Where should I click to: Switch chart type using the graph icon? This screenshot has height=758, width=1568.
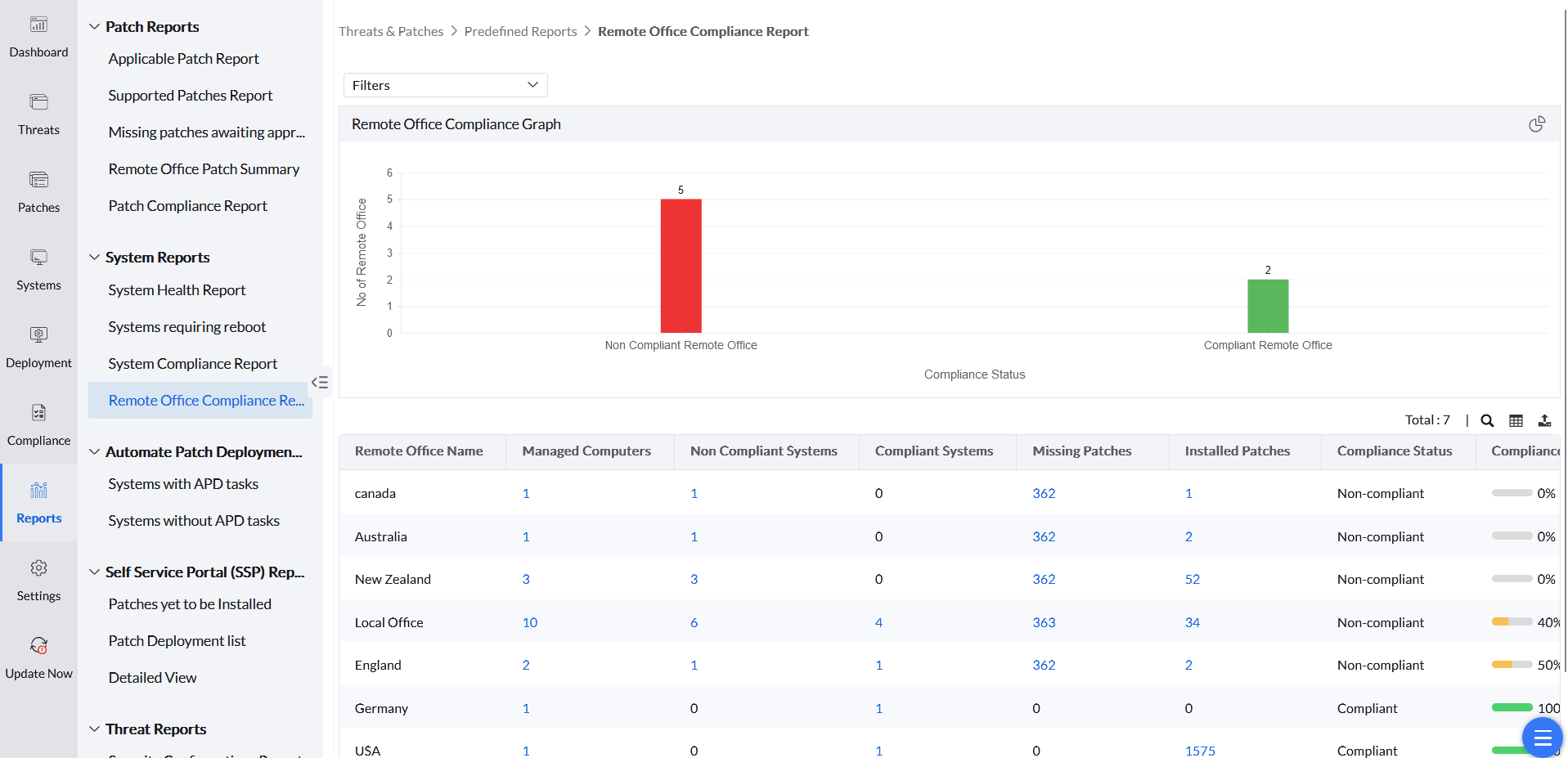(1537, 124)
